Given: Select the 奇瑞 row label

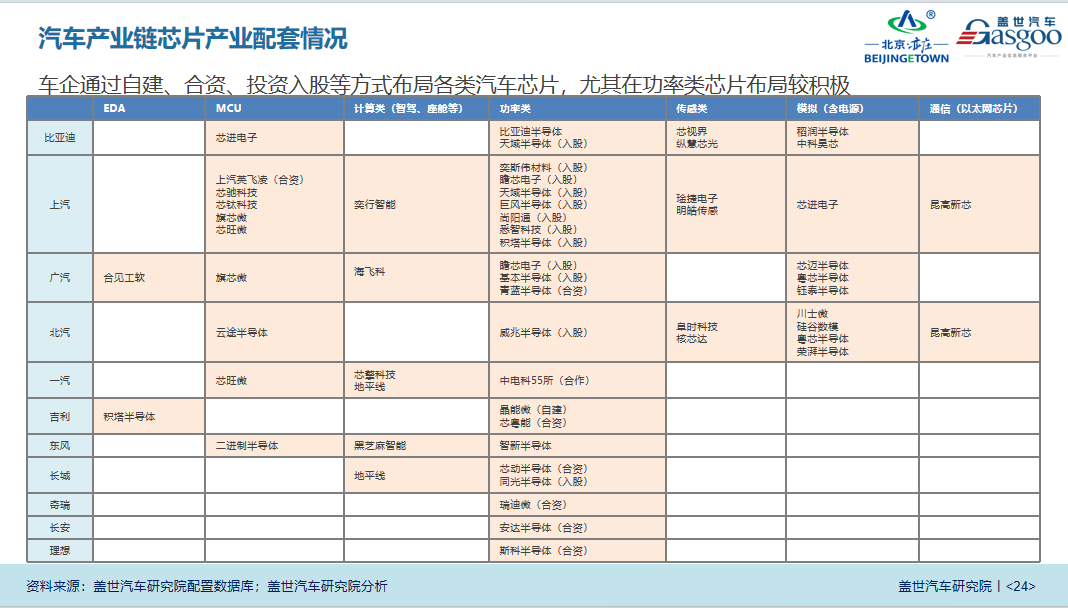Looking at the screenshot, I should (x=60, y=505).
